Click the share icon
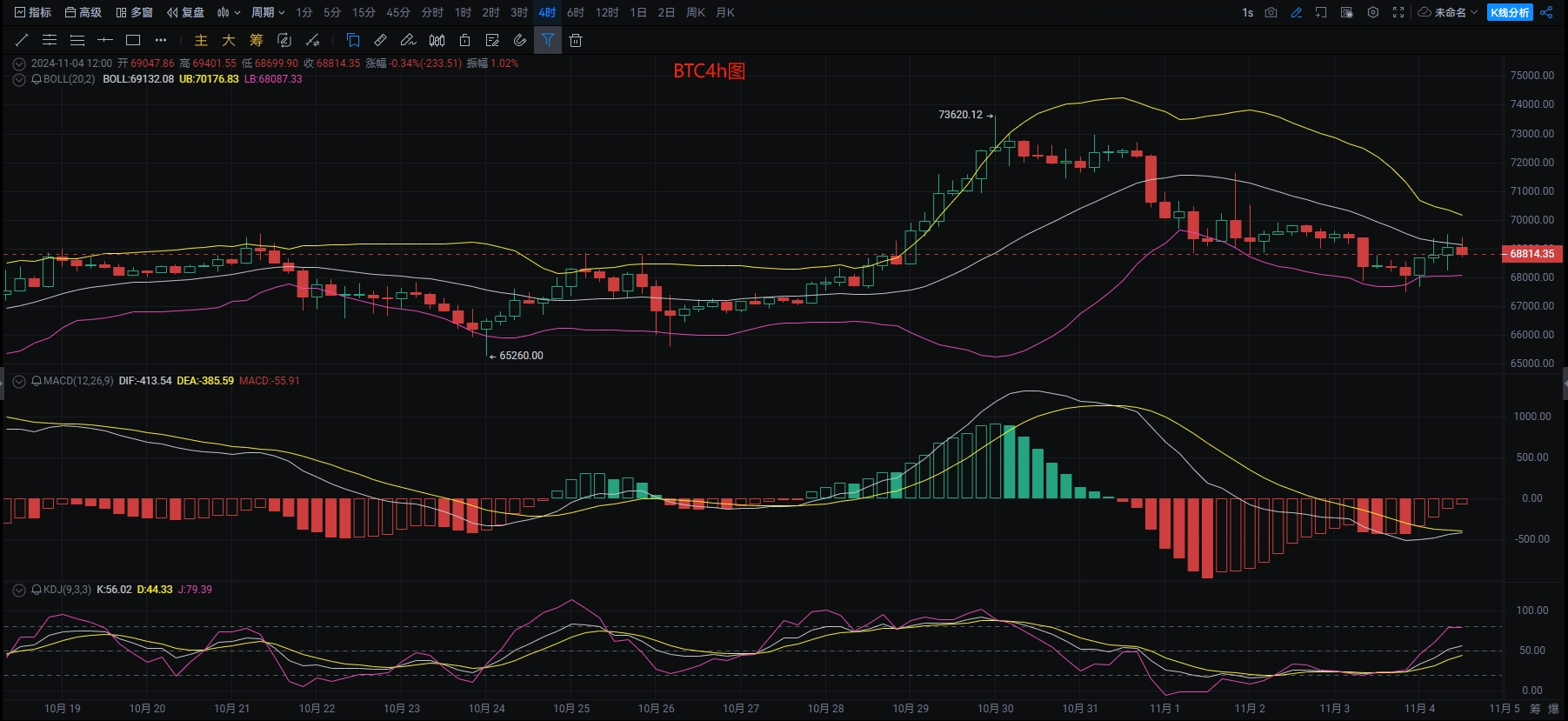1568x721 pixels. (x=1546, y=12)
